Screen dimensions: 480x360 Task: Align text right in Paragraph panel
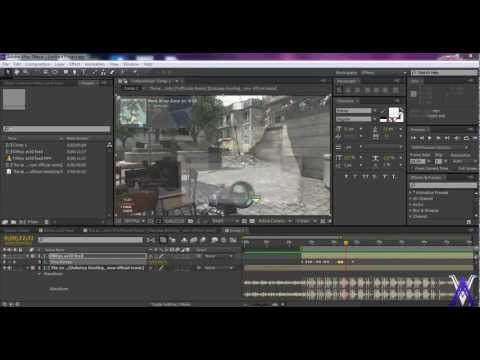click(357, 90)
